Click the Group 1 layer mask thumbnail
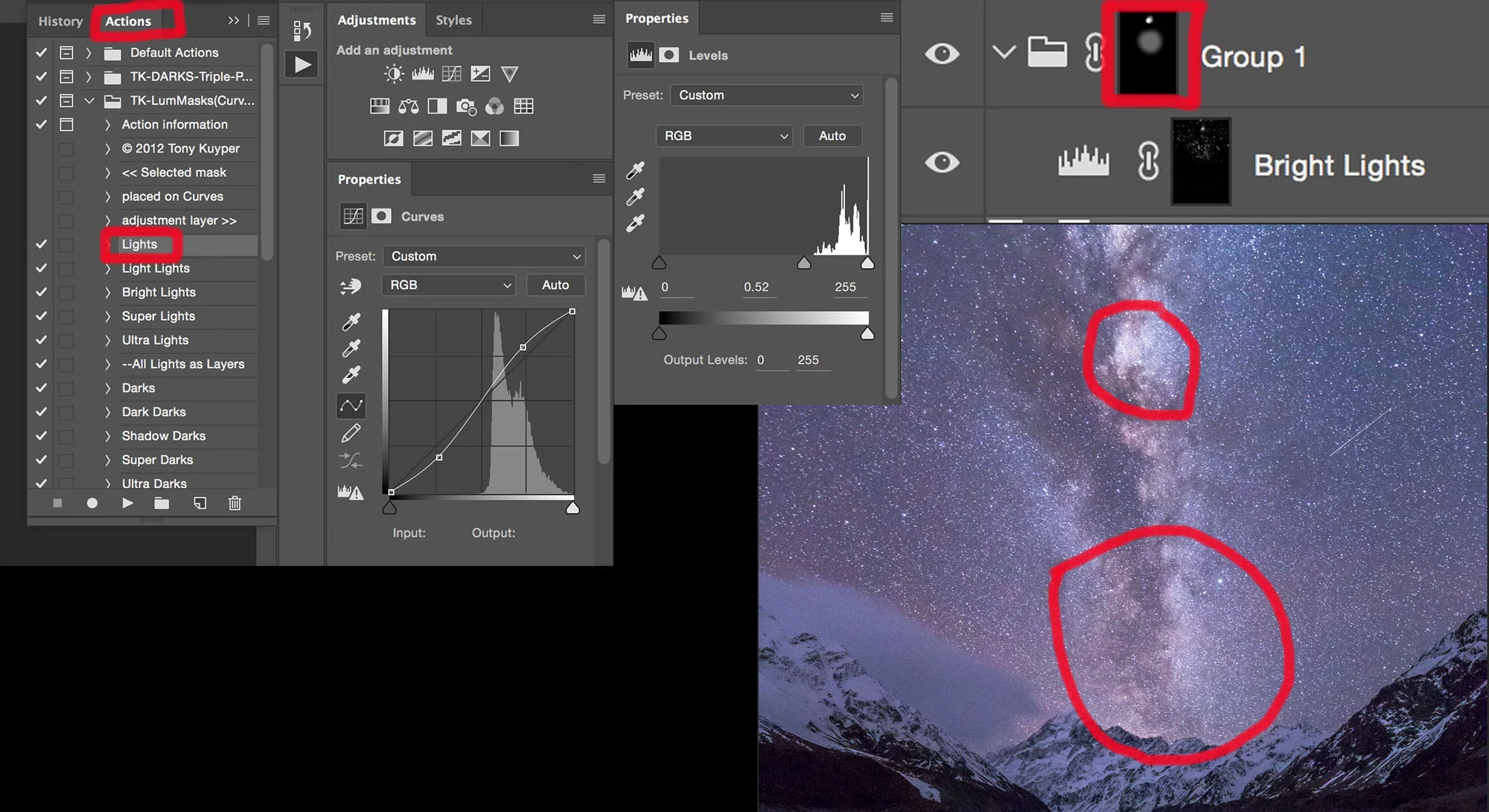 coord(1149,53)
